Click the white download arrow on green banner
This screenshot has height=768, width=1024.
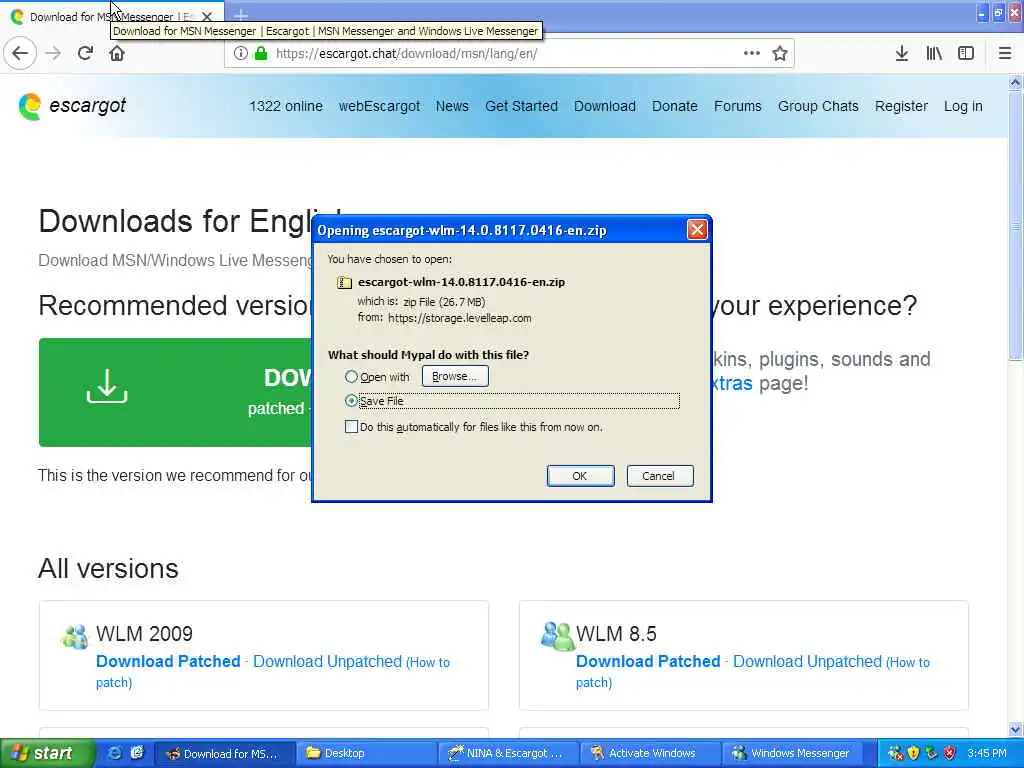107,386
